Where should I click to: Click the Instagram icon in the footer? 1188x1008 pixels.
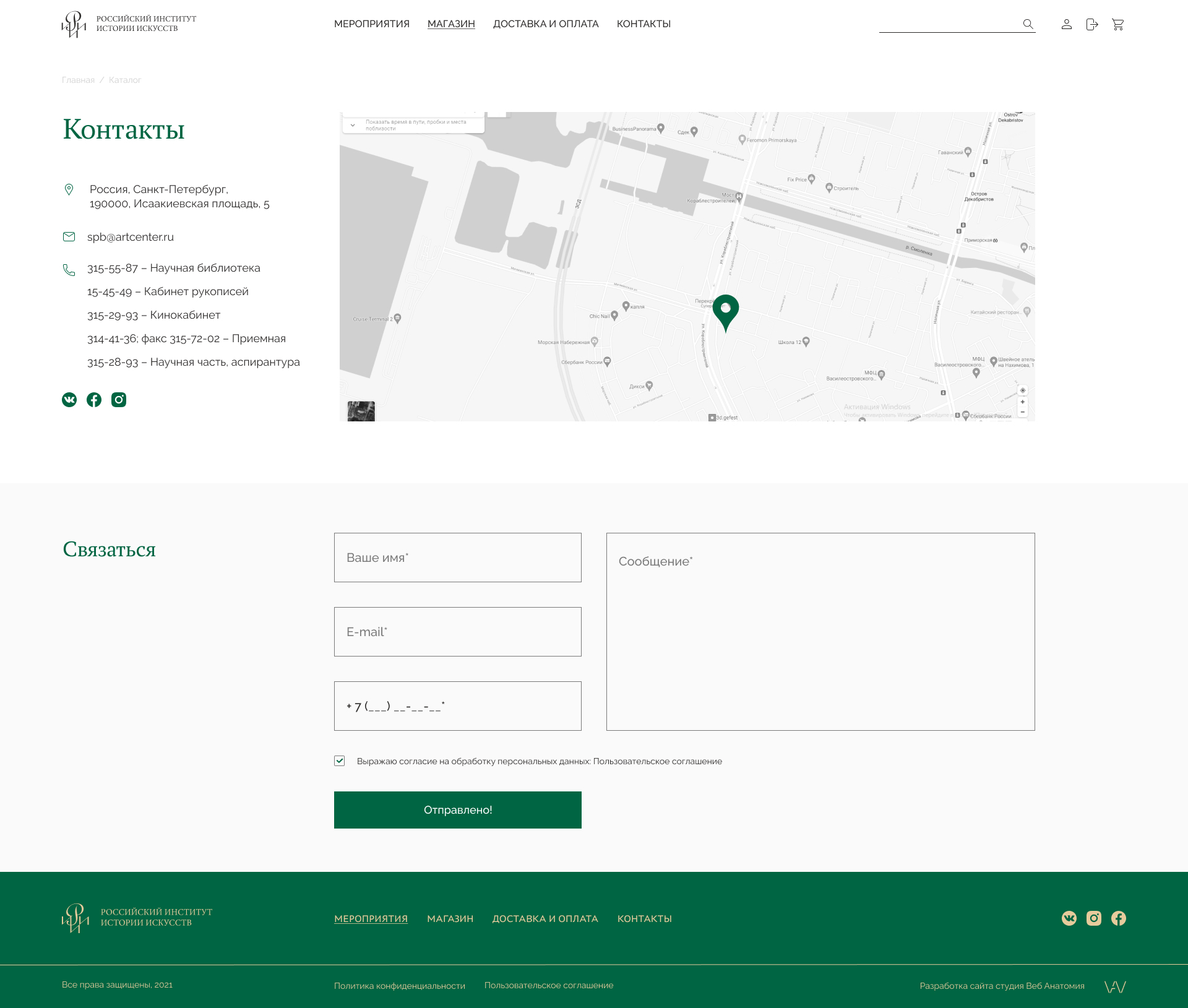coord(1093,918)
